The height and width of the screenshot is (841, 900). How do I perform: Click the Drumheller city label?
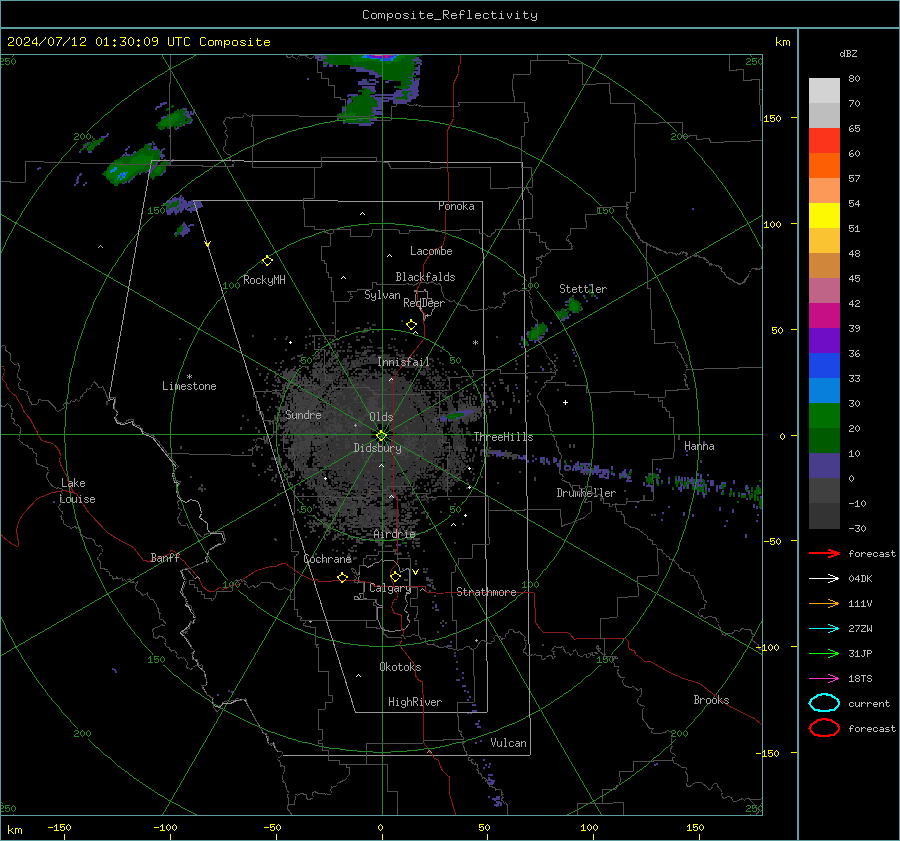[586, 493]
